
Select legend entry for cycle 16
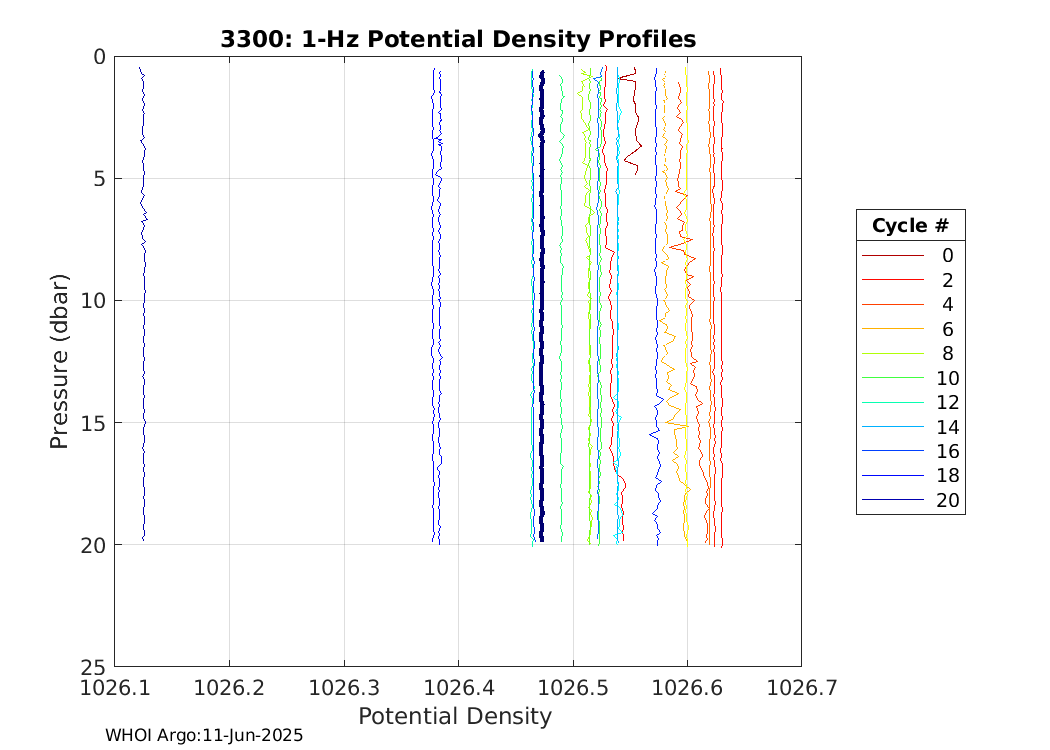click(x=910, y=451)
